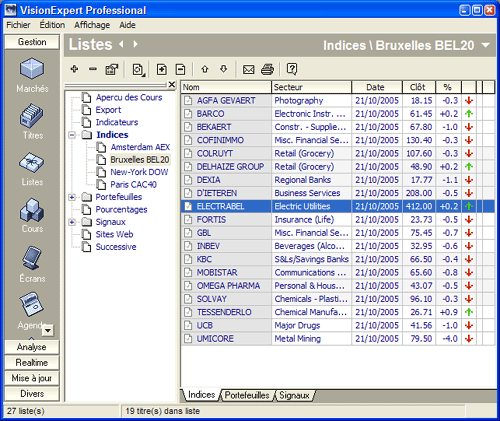Click the FORTIS document icon

188,220
